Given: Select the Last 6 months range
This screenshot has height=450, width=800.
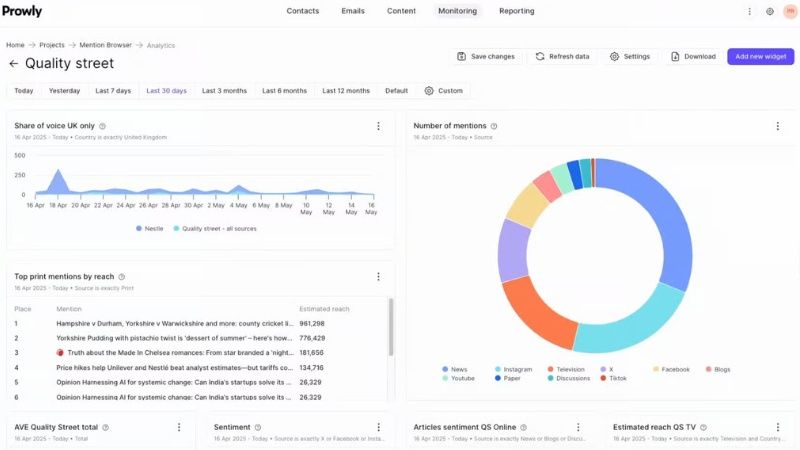Looking at the screenshot, I should tap(285, 91).
